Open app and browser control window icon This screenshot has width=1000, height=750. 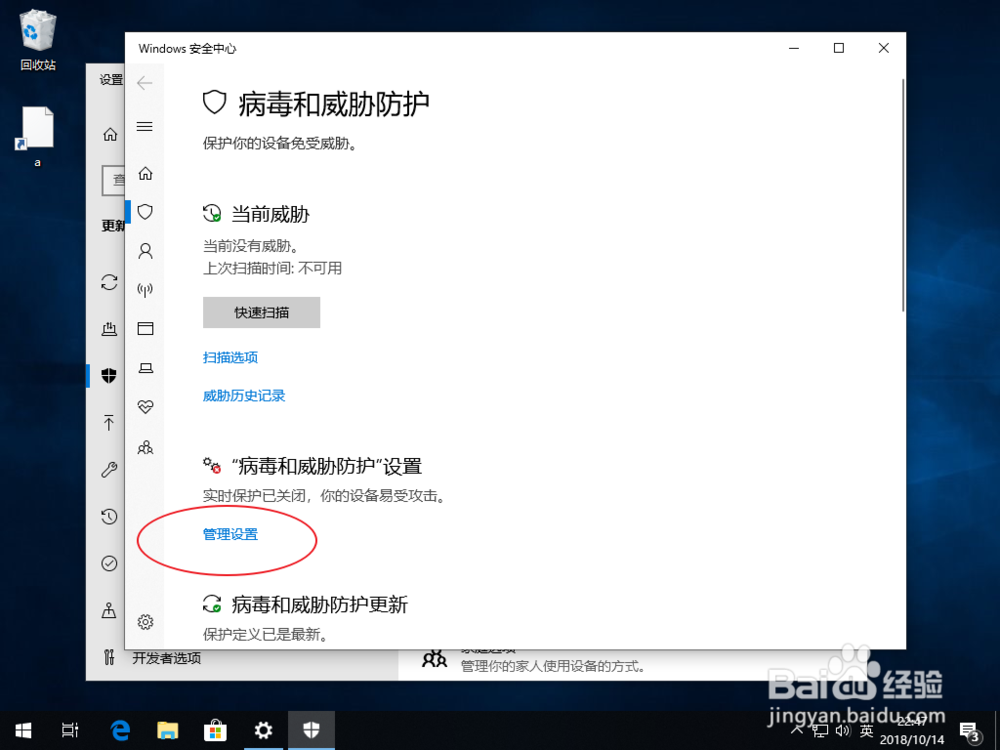pos(145,328)
